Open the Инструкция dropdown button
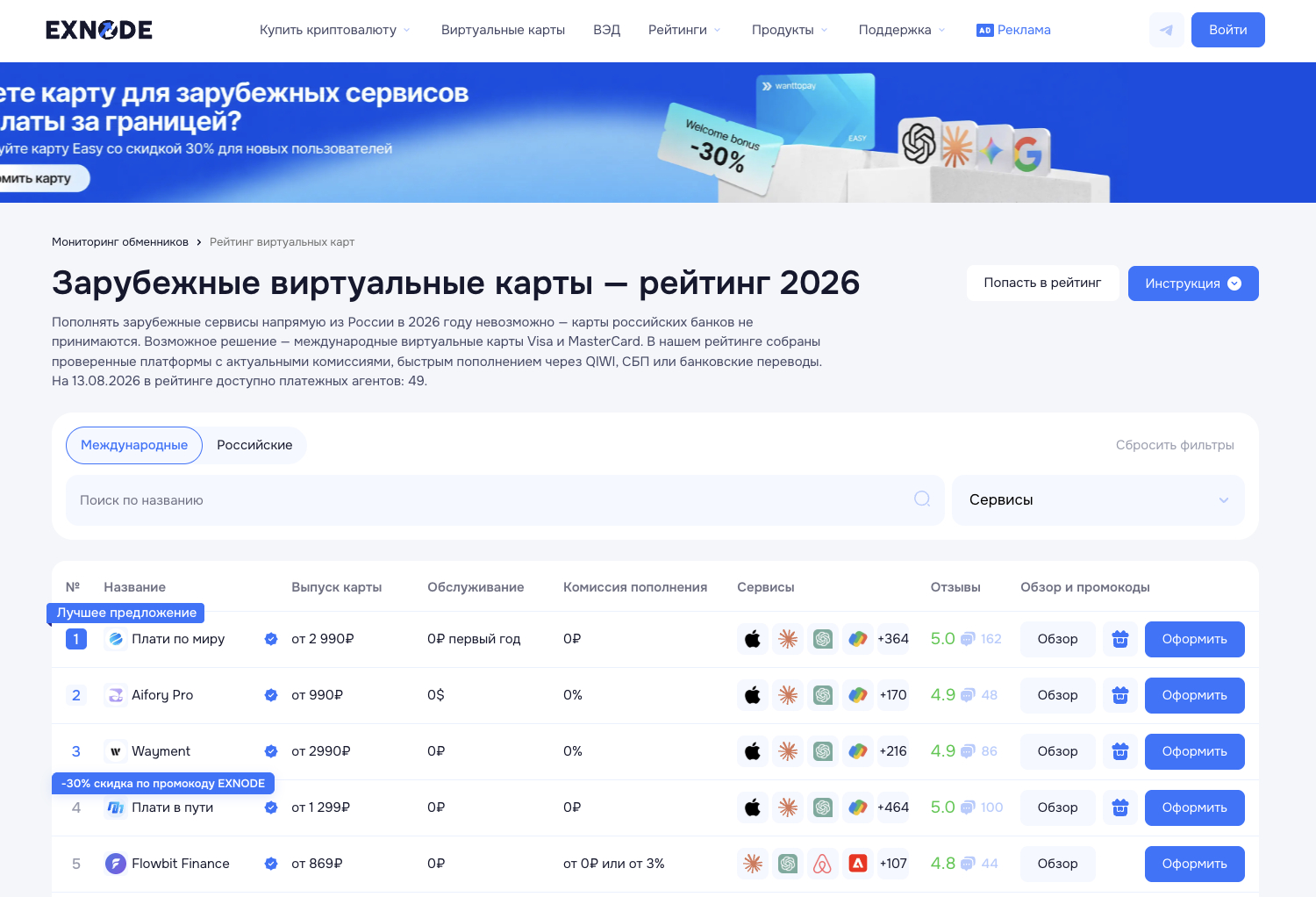1316x897 pixels. coord(1193,283)
